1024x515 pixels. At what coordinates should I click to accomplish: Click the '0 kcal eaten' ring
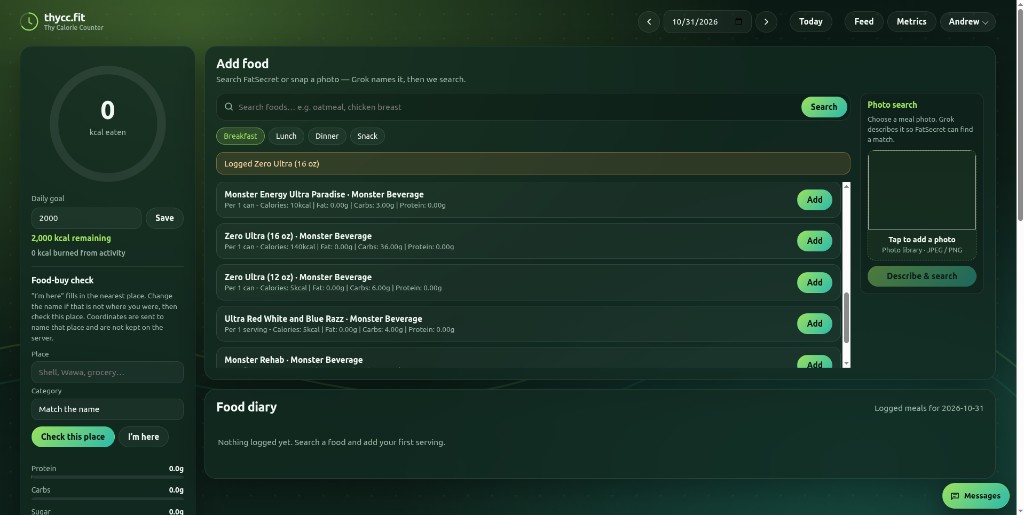click(x=108, y=123)
